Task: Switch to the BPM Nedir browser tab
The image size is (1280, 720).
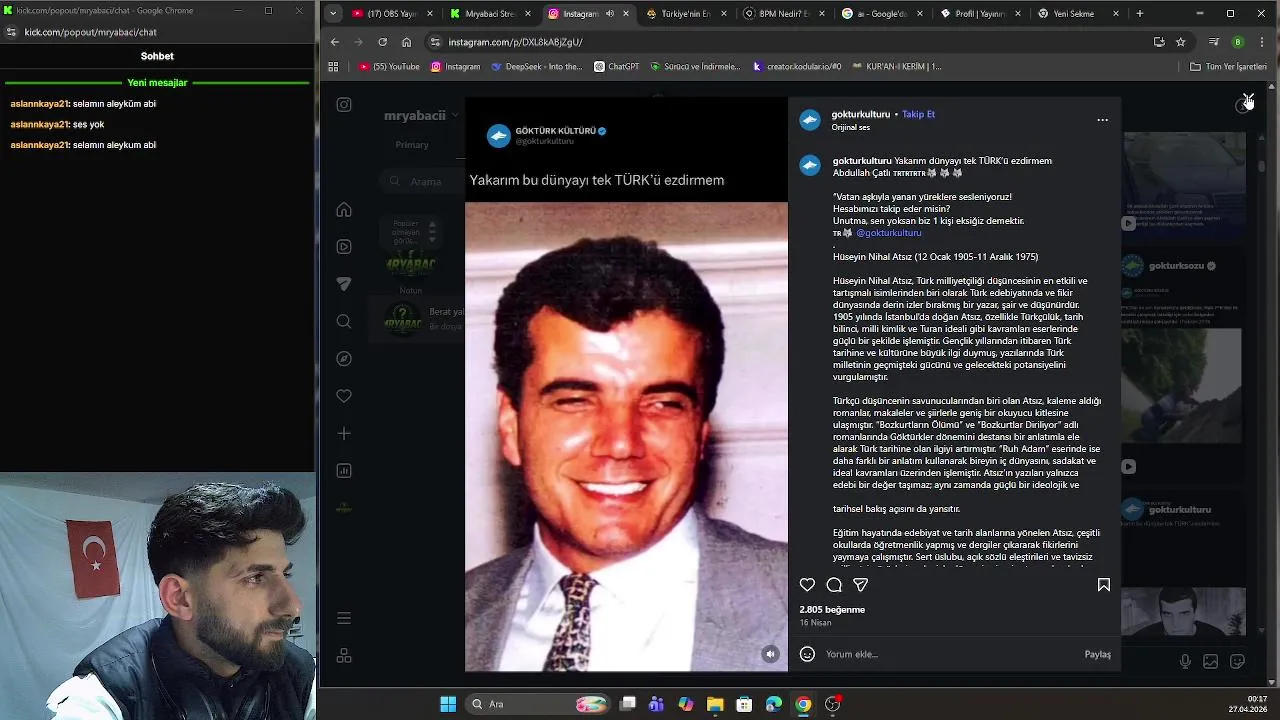Action: pos(784,14)
